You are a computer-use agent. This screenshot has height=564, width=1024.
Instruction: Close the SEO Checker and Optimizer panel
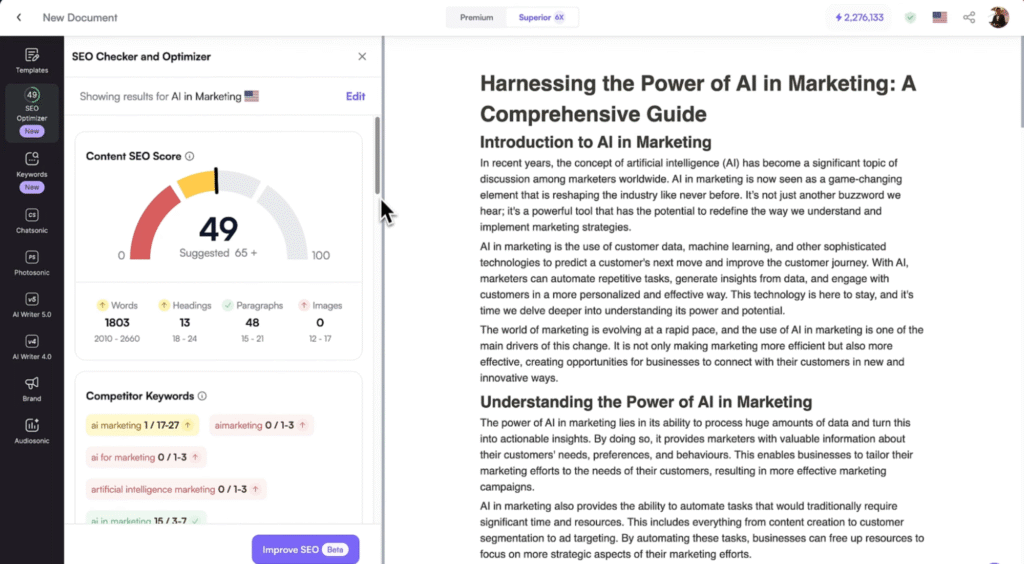[362, 57]
